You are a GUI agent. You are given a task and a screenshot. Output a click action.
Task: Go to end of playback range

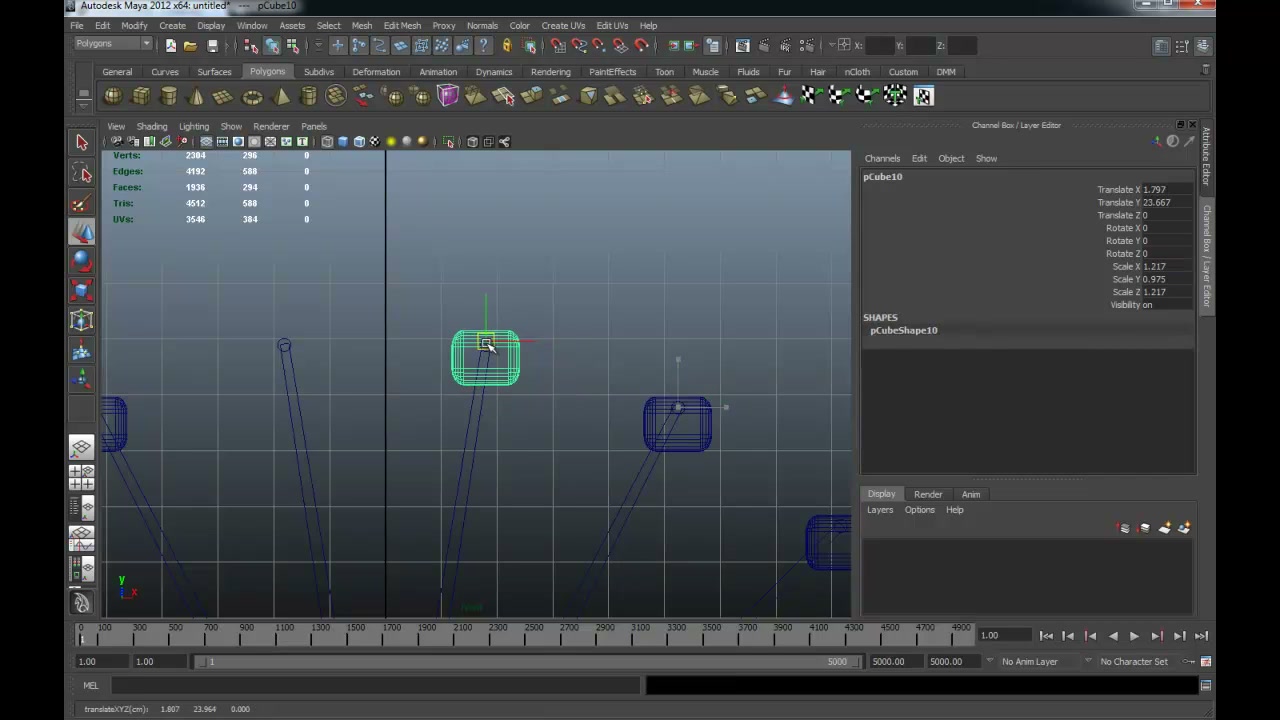pyautogui.click(x=1202, y=636)
